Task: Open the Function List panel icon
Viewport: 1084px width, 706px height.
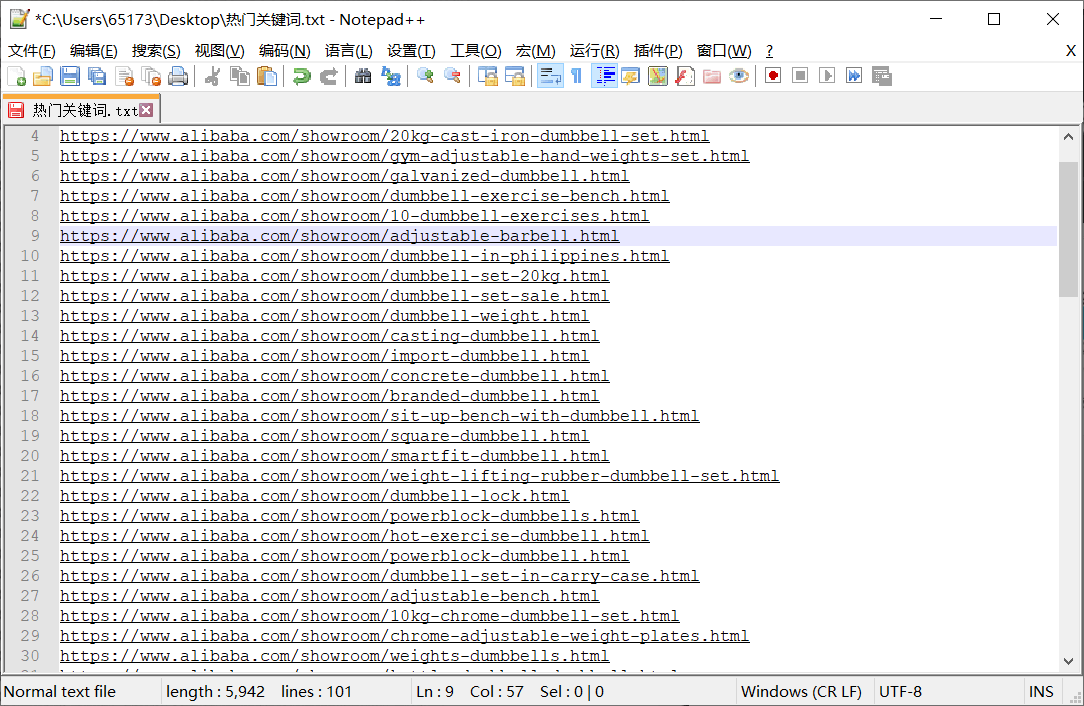Action: coord(684,76)
